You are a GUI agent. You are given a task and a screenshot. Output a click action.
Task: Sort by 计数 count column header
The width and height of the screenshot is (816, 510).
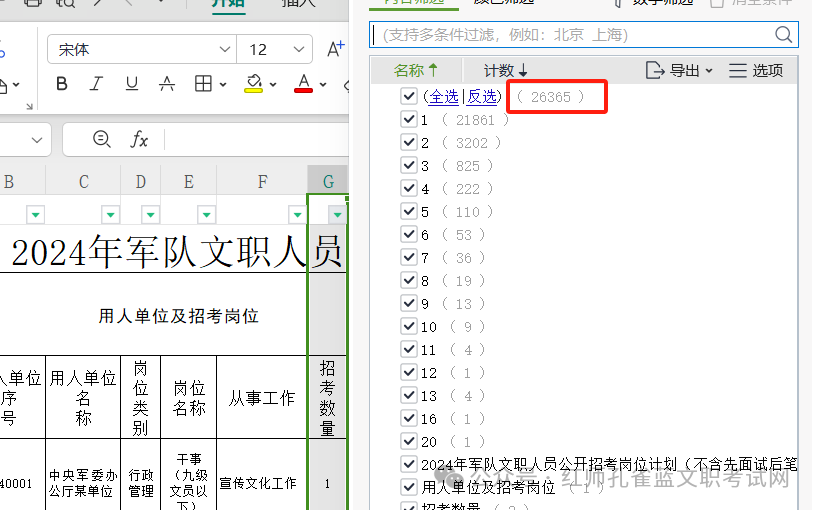(505, 70)
